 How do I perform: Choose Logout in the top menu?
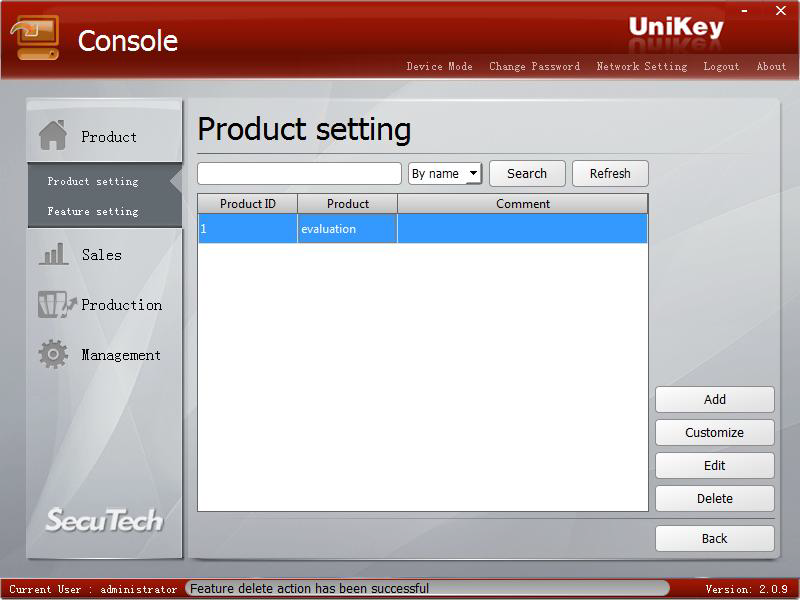pos(721,66)
